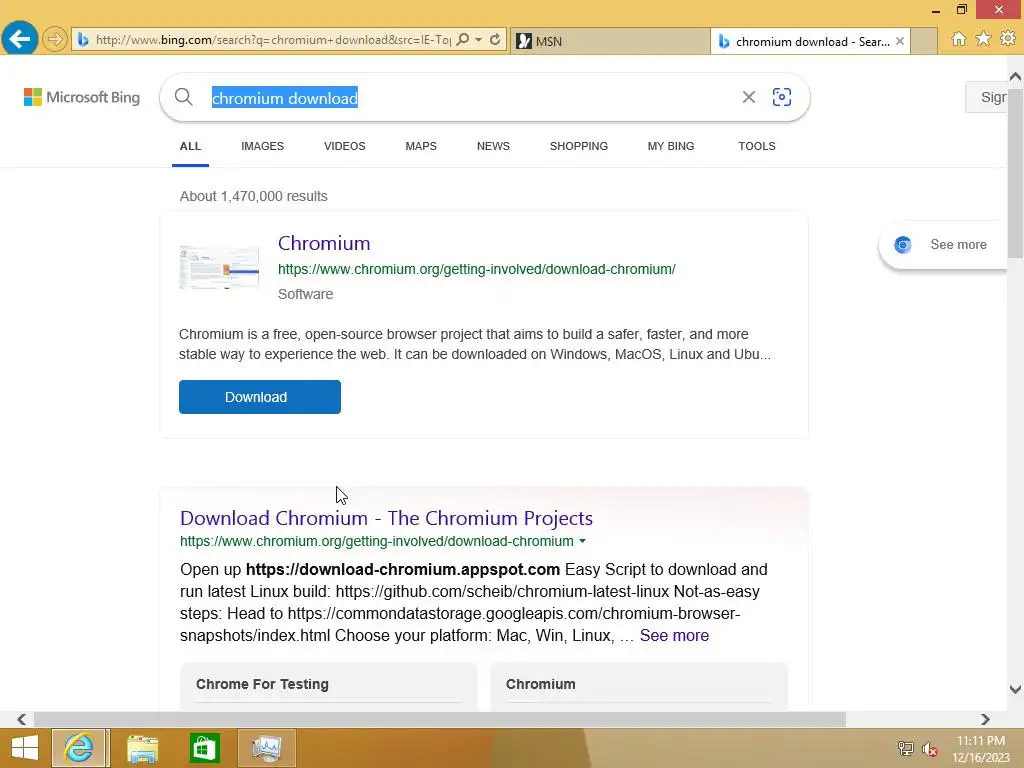1024x768 pixels.
Task: Click the Microsoft Bing logo
Action: tap(82, 97)
